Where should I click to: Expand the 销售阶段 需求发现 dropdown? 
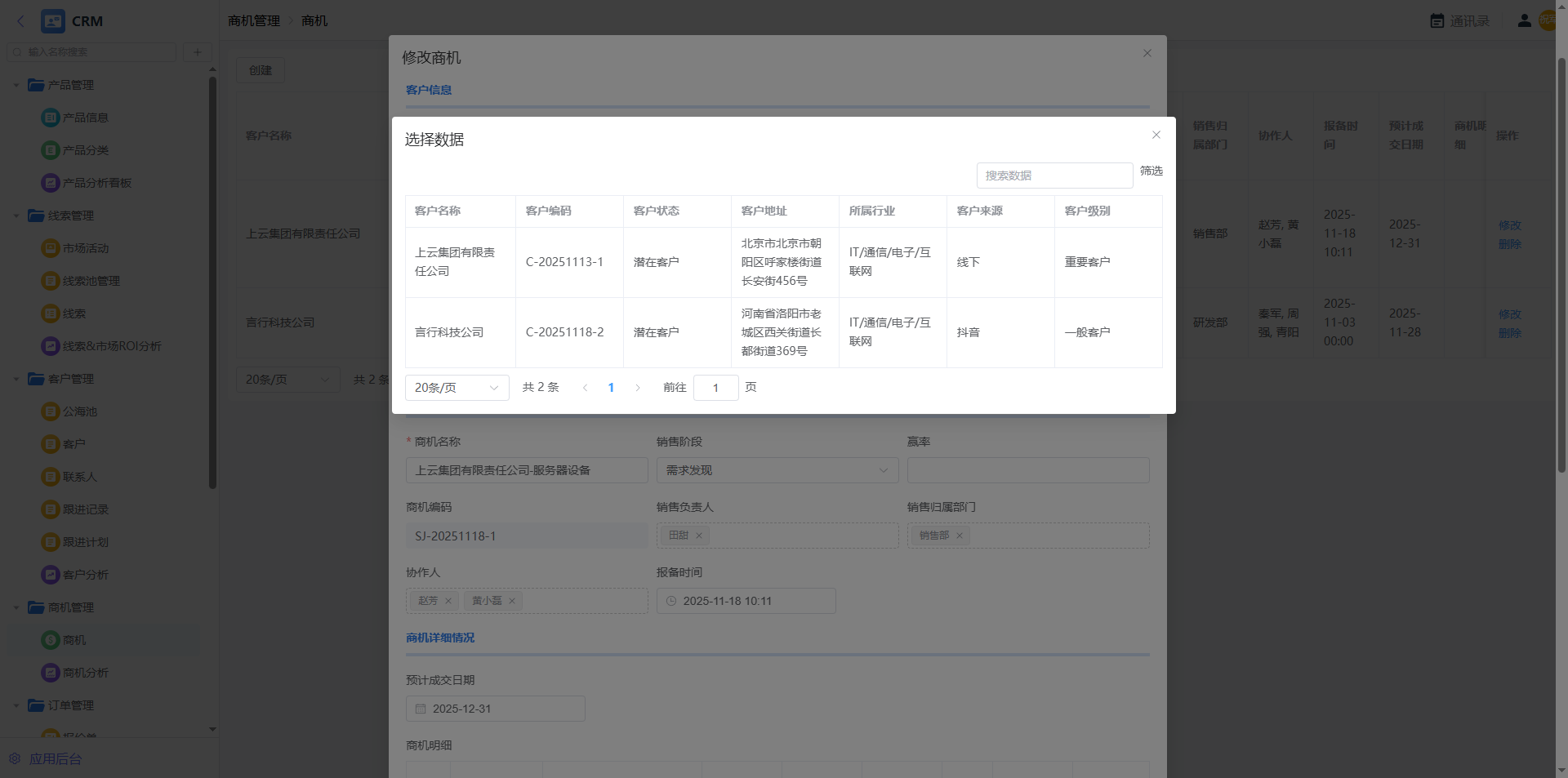[x=777, y=470]
